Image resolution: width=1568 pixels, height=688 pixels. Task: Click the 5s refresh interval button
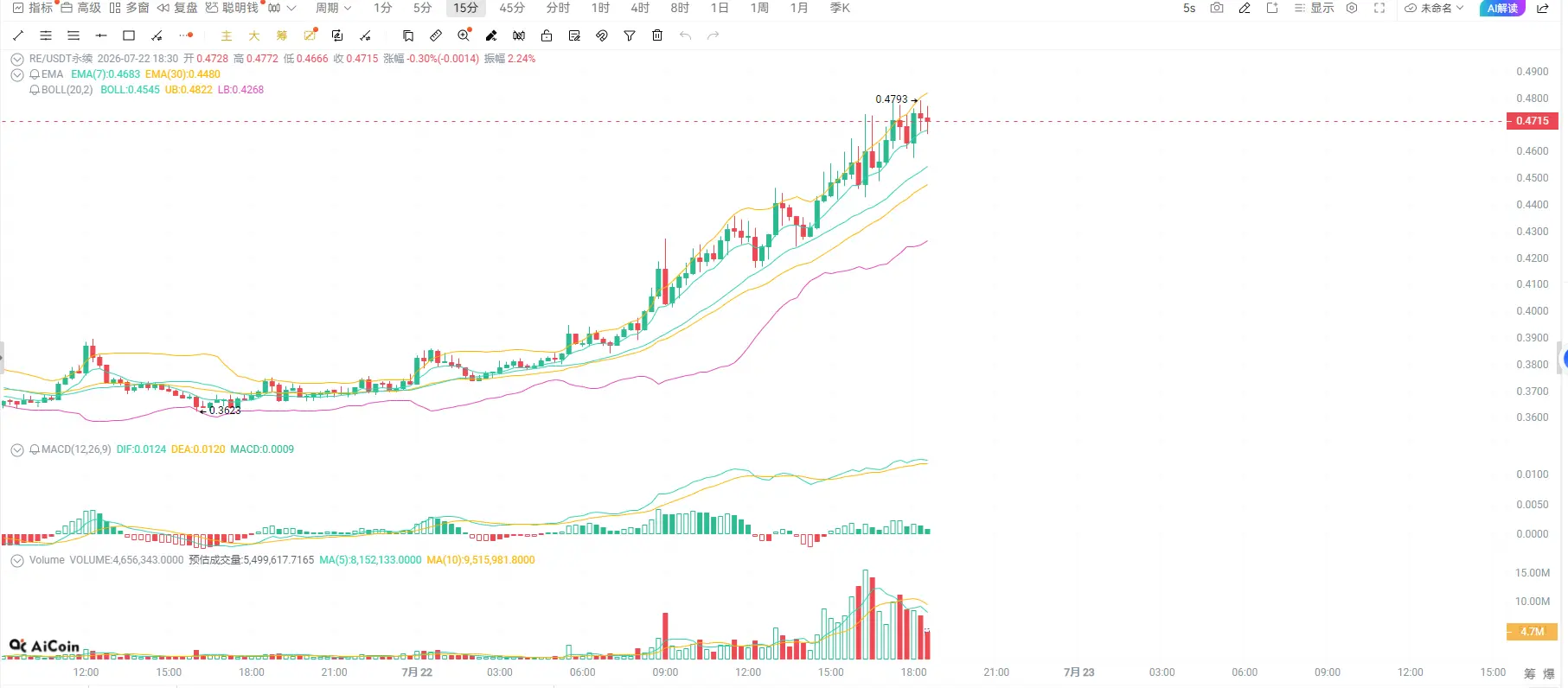(1189, 8)
